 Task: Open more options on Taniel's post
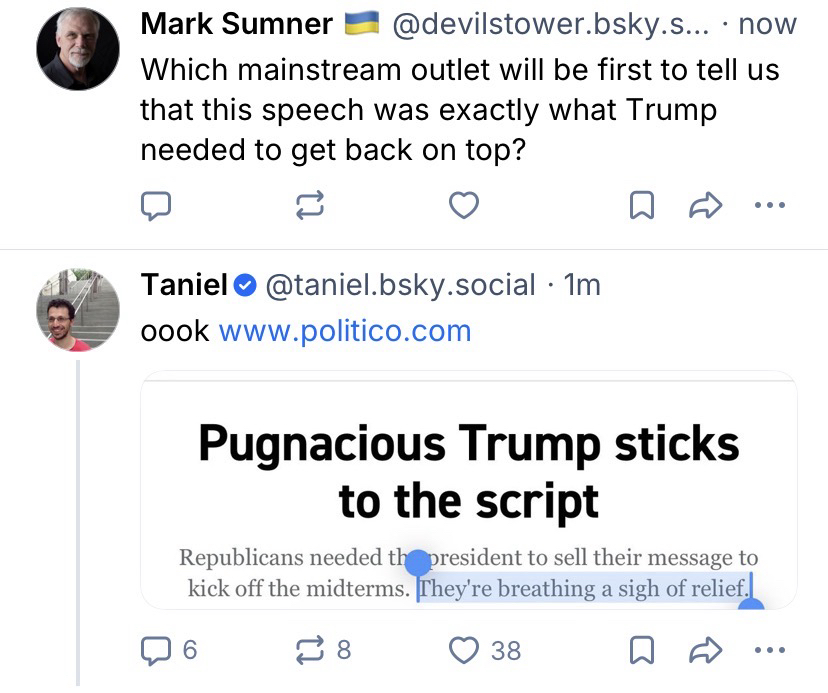coord(770,650)
